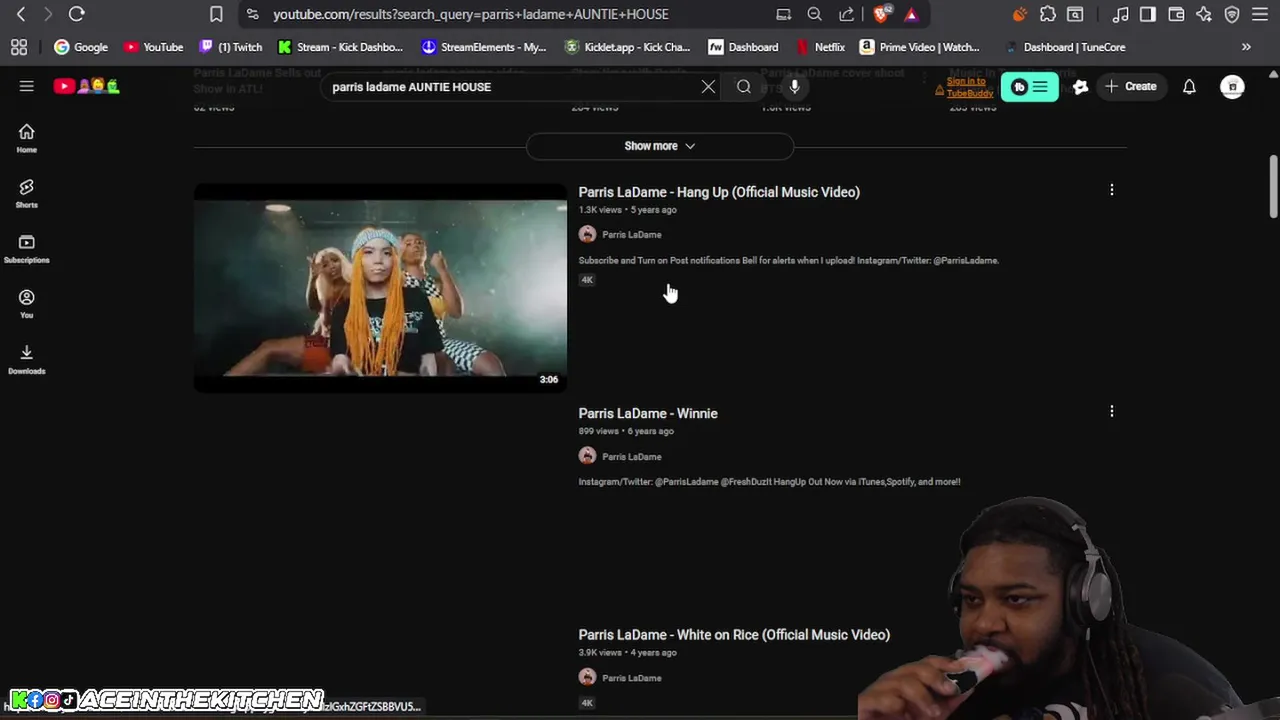Open the You section in sidebar
Viewport: 1280px width, 720px height.
[x=27, y=304]
